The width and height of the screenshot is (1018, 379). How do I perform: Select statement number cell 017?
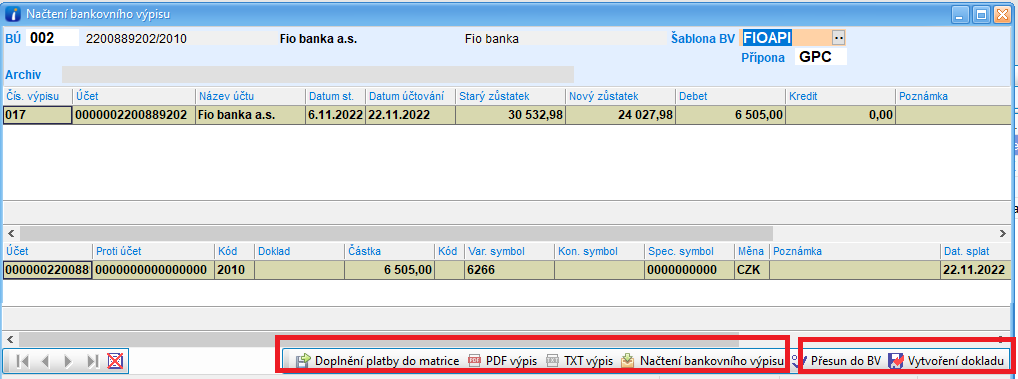(x=37, y=116)
